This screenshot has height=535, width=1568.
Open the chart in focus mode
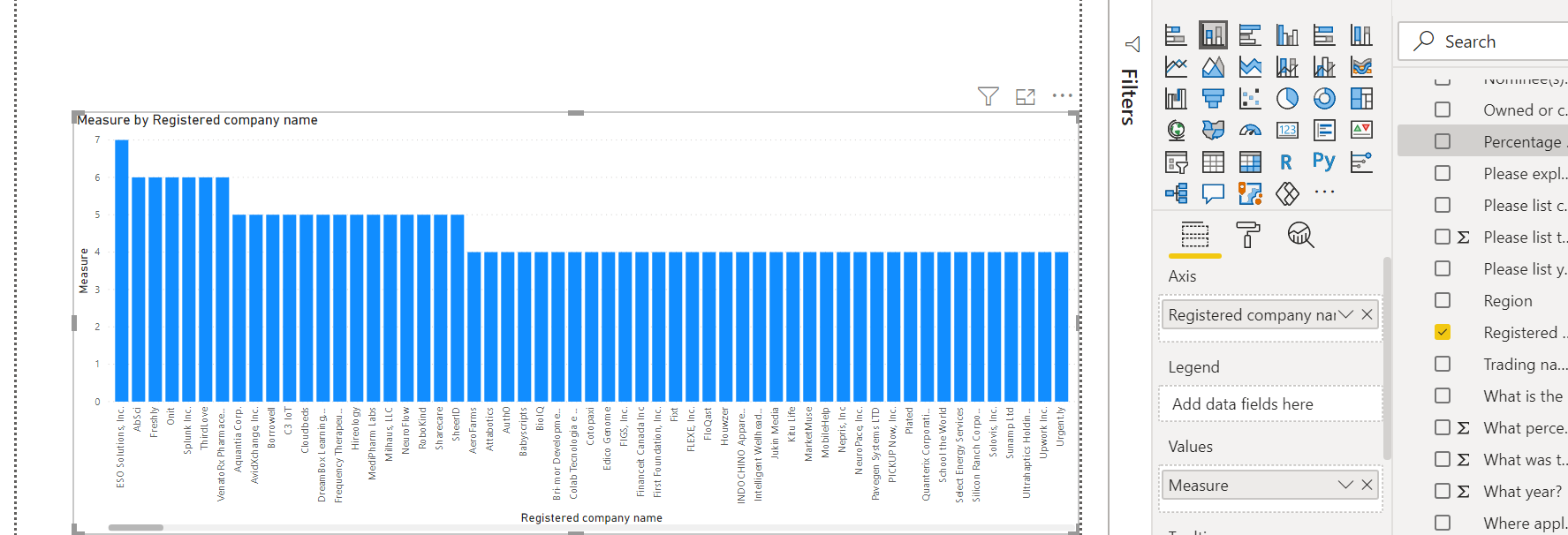click(x=1026, y=96)
